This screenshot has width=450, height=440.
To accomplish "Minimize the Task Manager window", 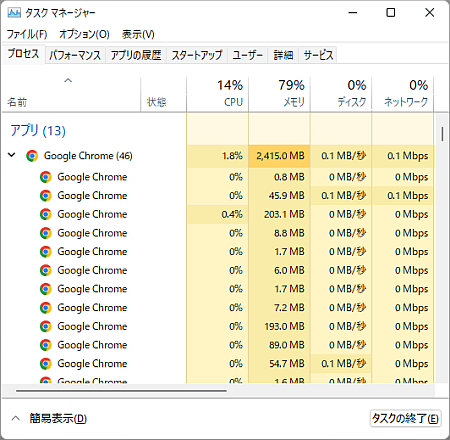I will (353, 13).
